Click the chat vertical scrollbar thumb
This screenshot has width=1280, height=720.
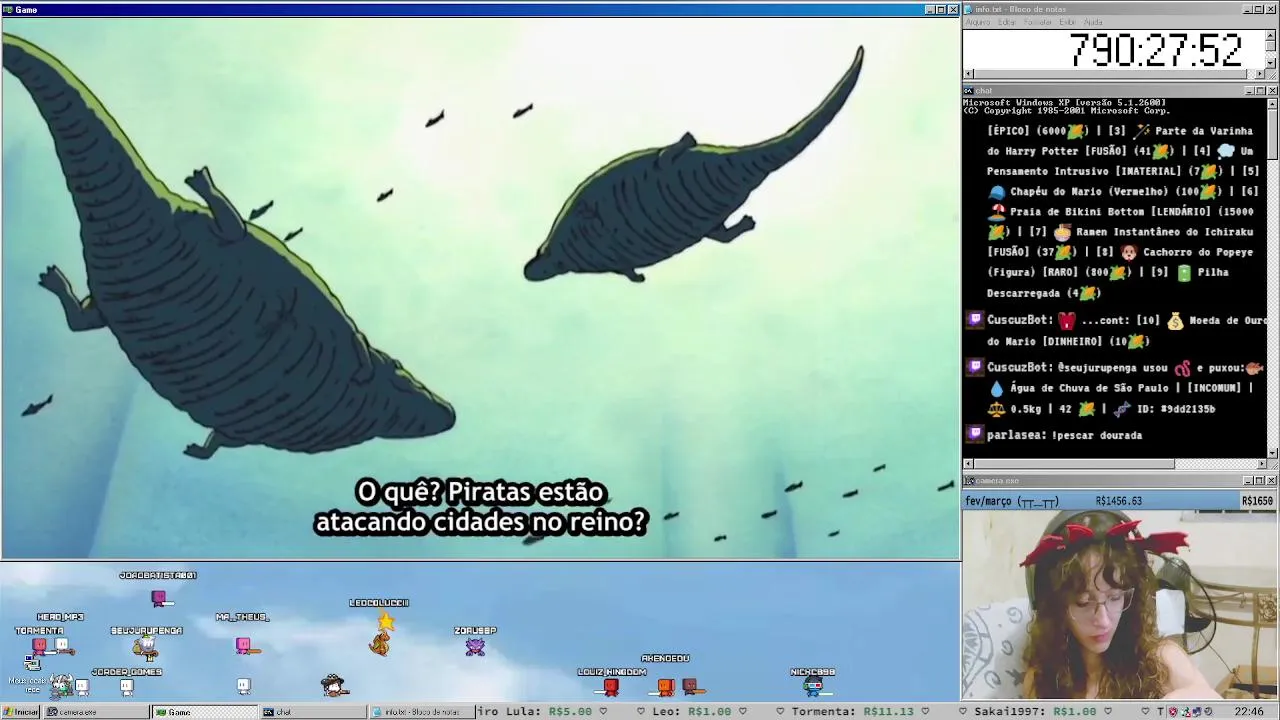coord(1272,133)
